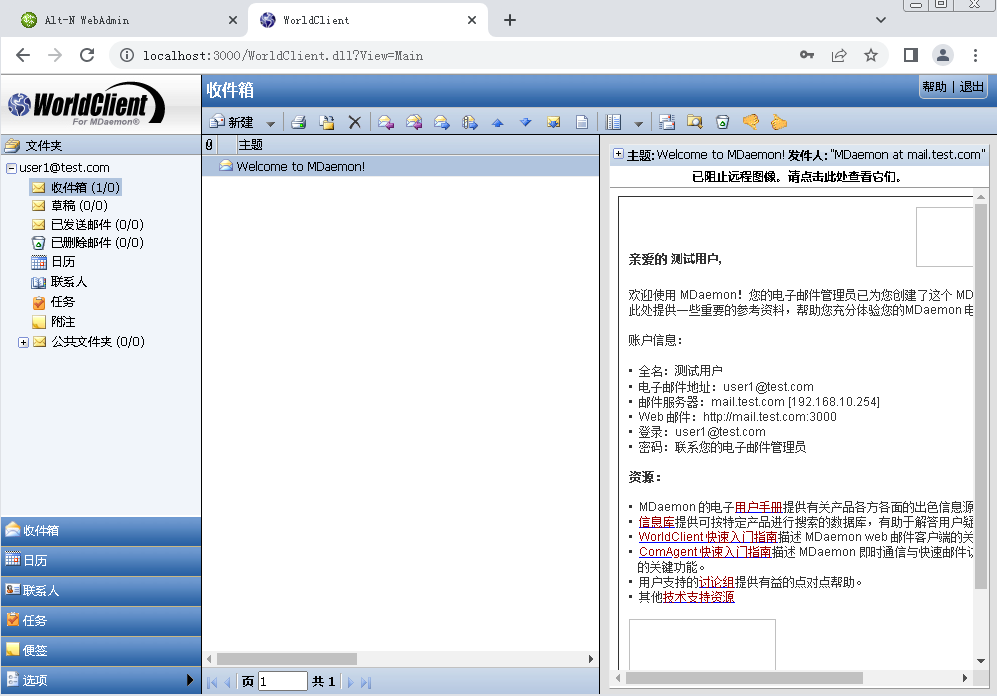Open the 选项 options menu
Viewport: 997px width, 696px height.
click(101, 680)
